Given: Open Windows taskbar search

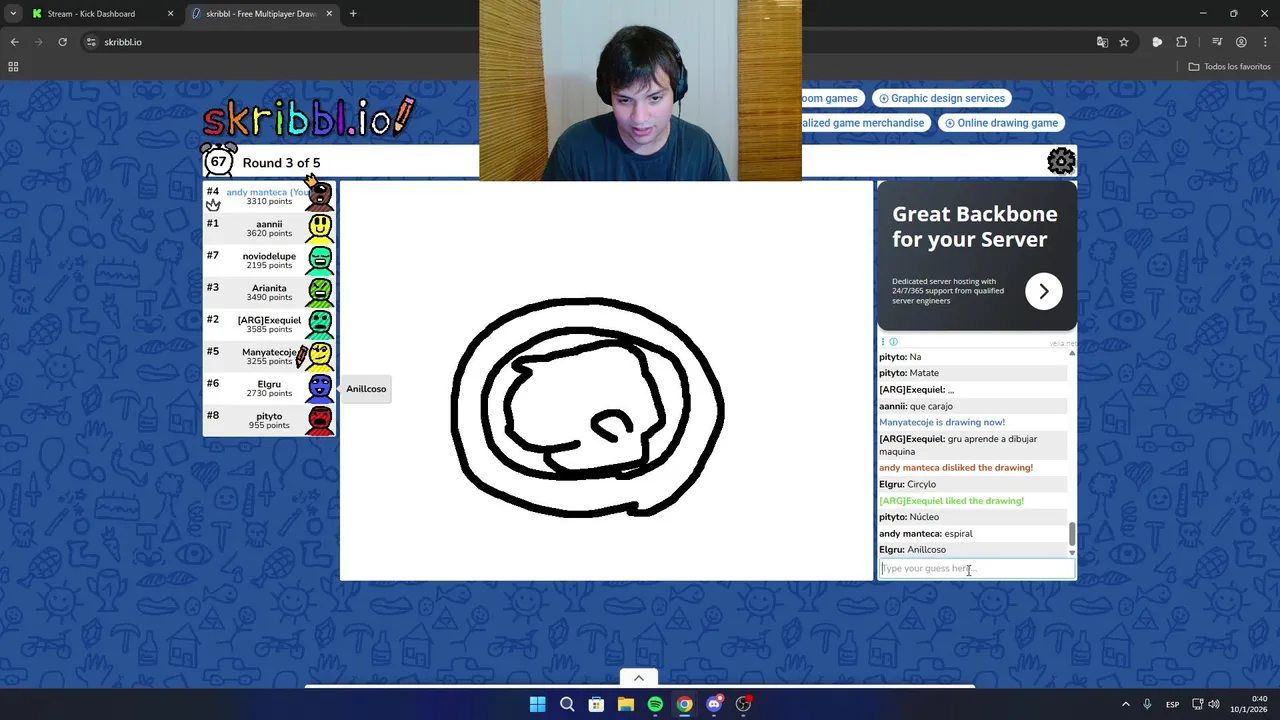Looking at the screenshot, I should coord(567,704).
